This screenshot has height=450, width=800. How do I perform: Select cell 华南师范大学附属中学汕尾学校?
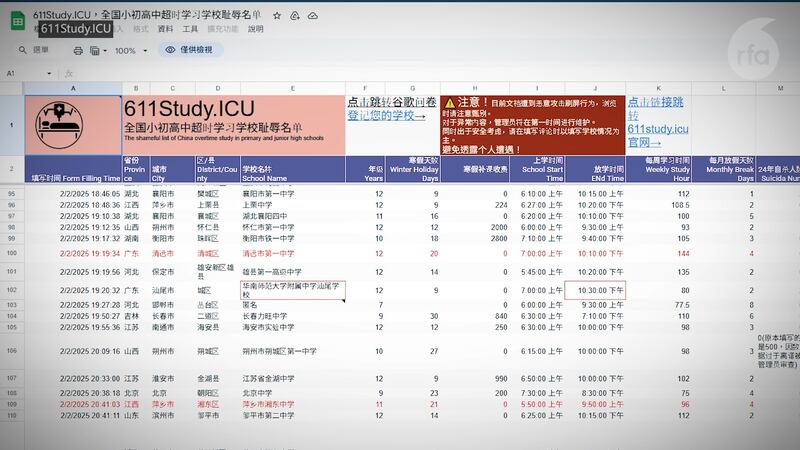pos(293,290)
